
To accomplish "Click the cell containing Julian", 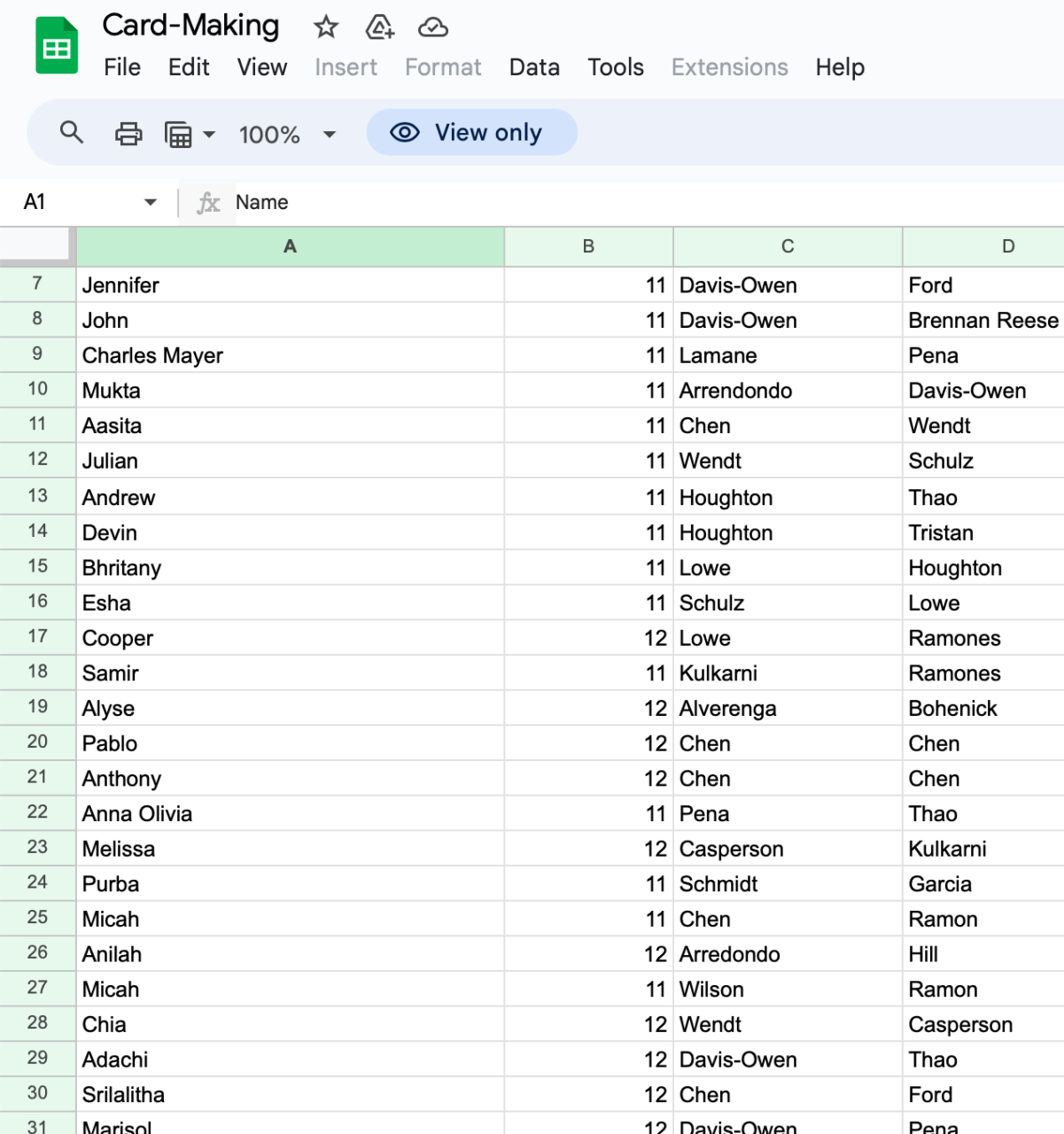I will point(291,461).
